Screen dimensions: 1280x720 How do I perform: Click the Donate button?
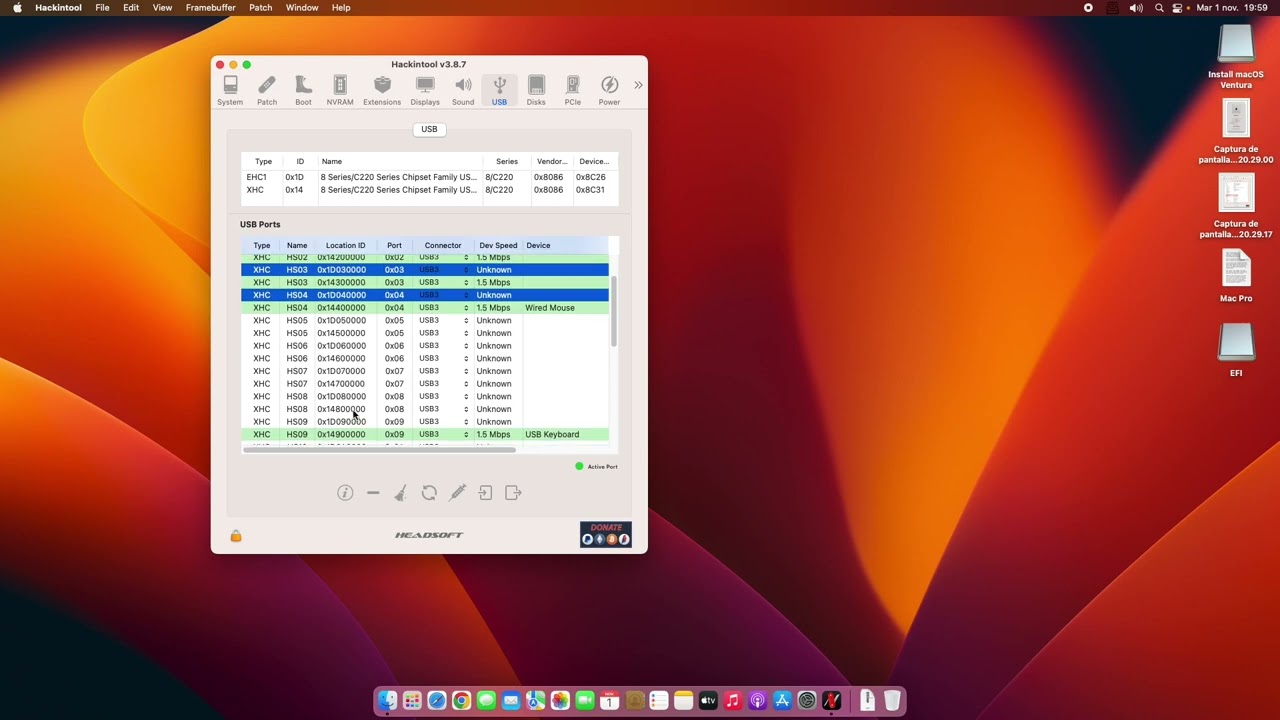[x=606, y=534]
